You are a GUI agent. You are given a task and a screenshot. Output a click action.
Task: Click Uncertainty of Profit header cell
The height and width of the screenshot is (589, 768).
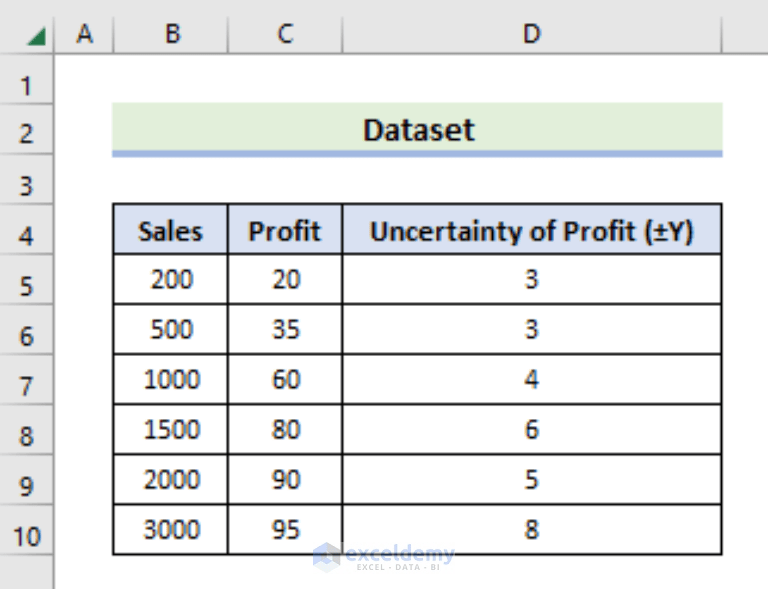pos(531,231)
